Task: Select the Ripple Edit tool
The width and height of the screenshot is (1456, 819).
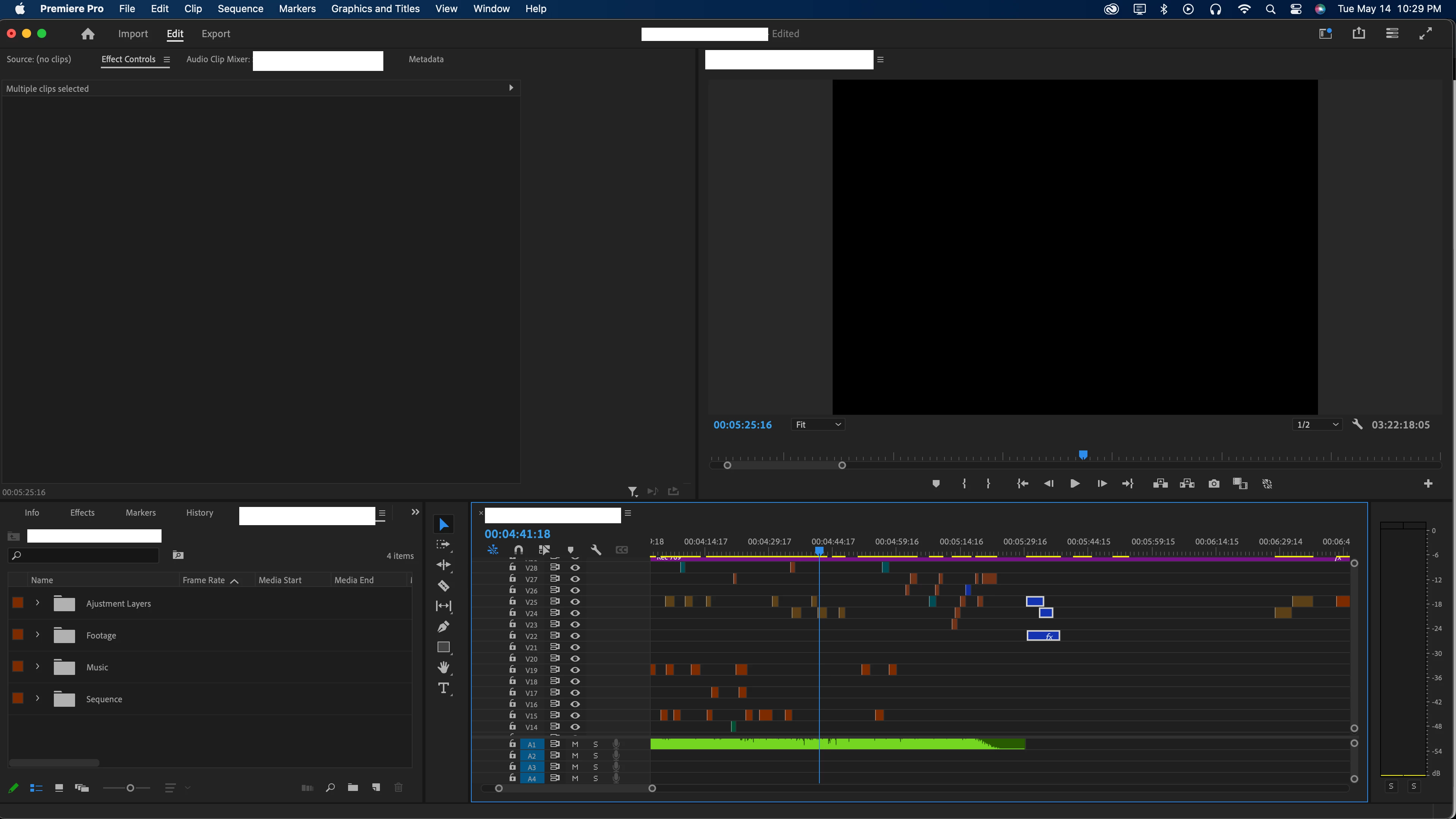Action: click(444, 565)
